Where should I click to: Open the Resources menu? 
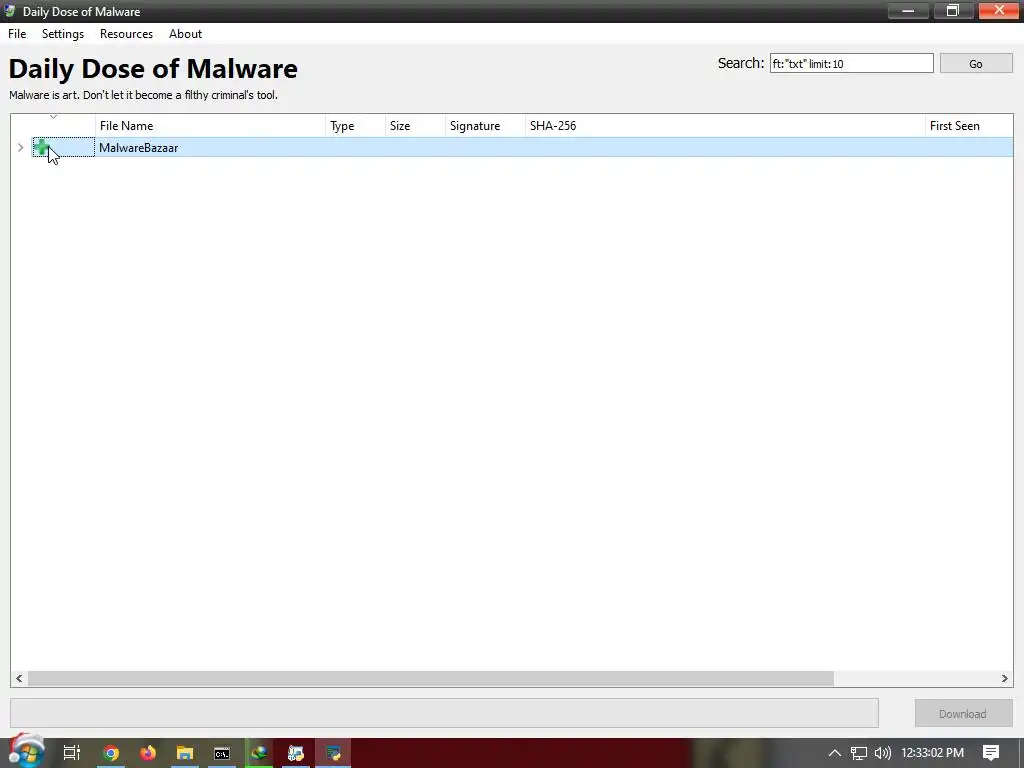[126, 34]
